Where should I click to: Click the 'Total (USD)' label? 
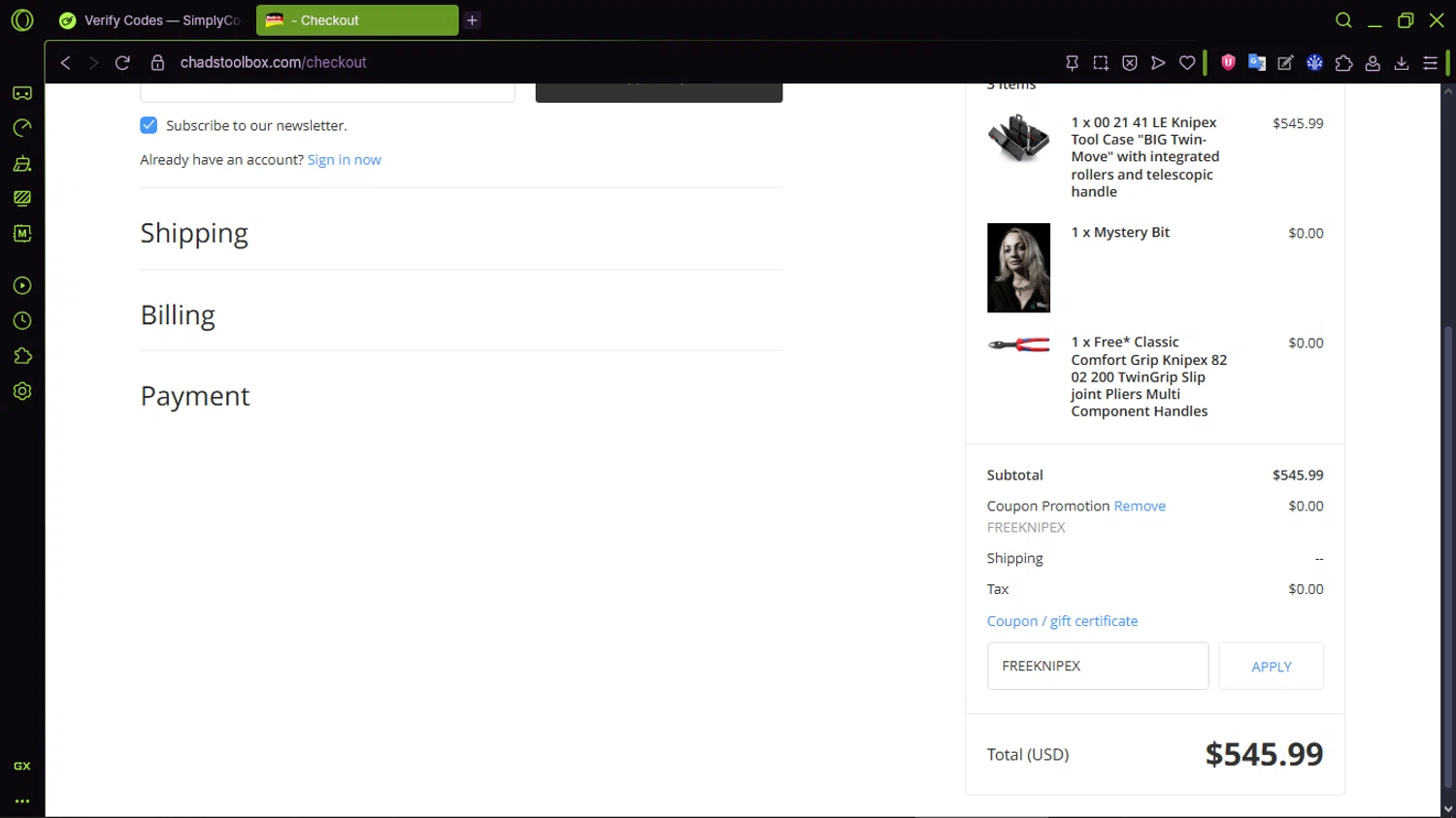click(x=1028, y=755)
